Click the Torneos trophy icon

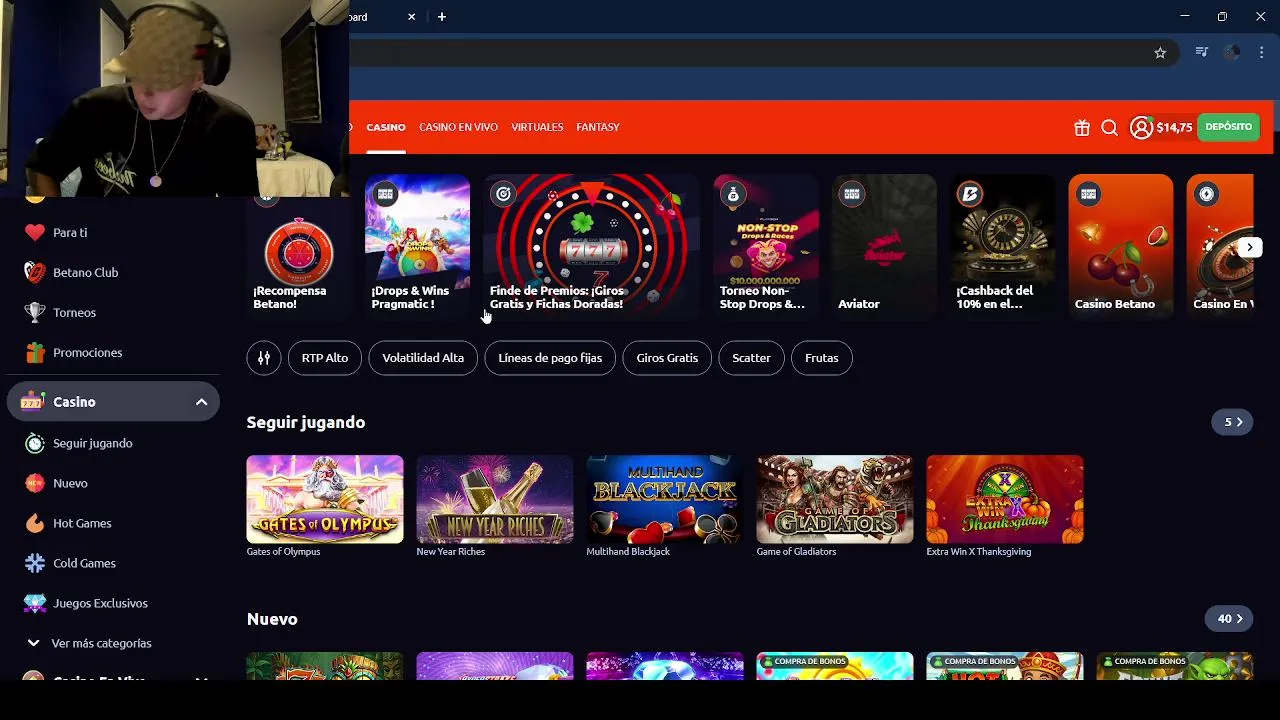35,312
